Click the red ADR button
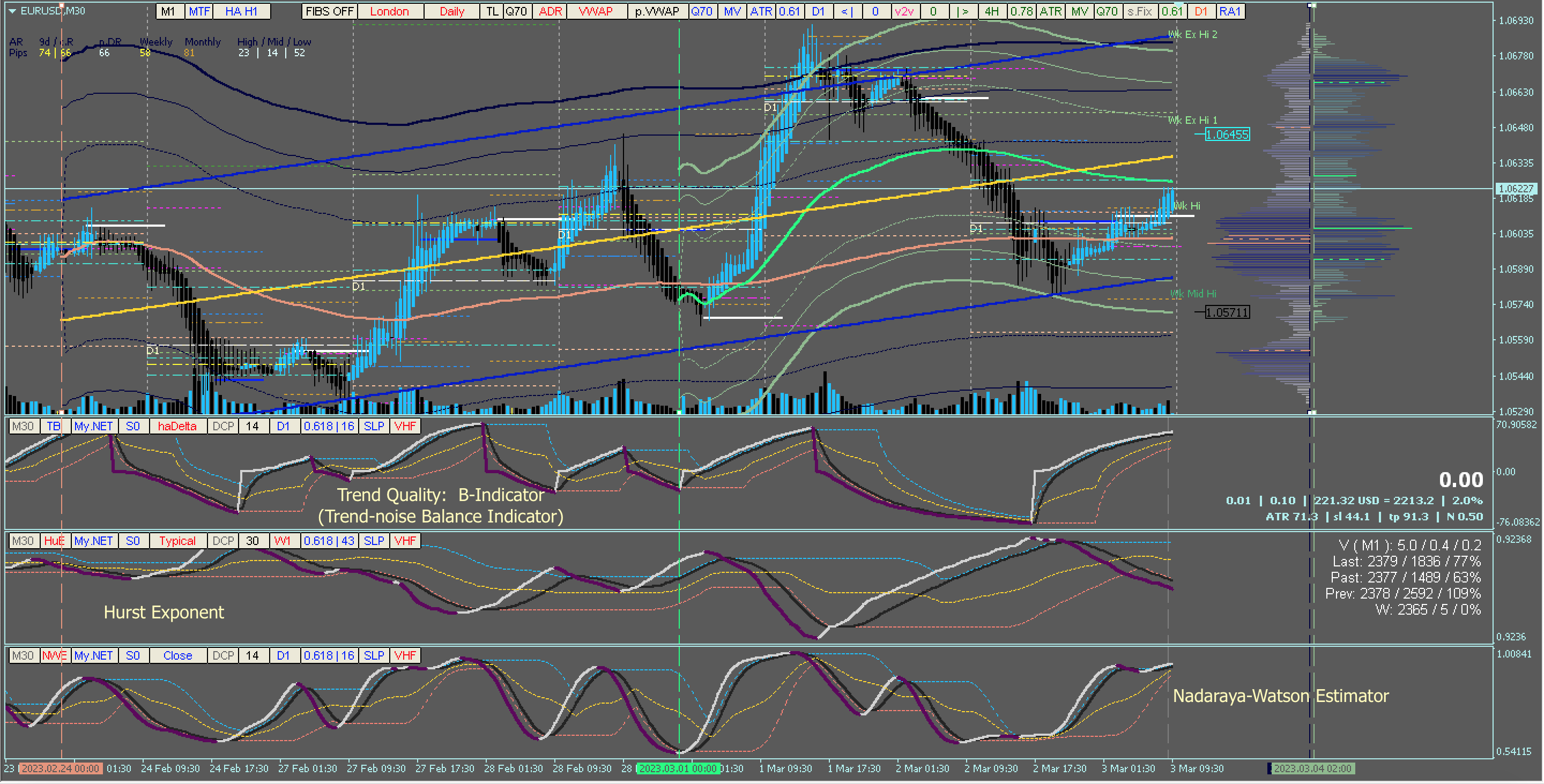This screenshot has width=1544, height=784. (550, 11)
